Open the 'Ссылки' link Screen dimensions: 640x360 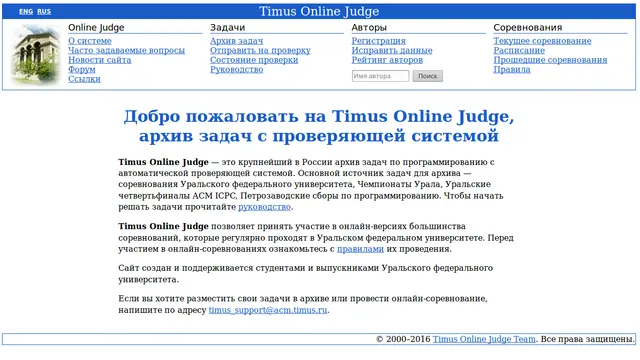click(84, 79)
